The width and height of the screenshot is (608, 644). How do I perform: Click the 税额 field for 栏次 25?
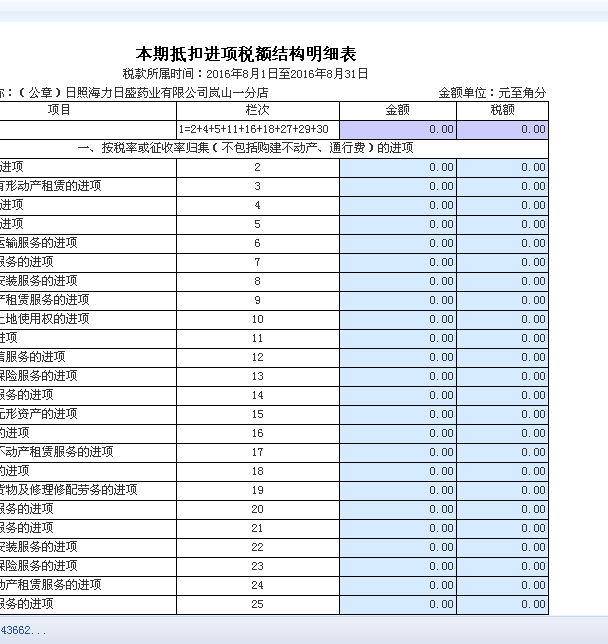click(502, 605)
